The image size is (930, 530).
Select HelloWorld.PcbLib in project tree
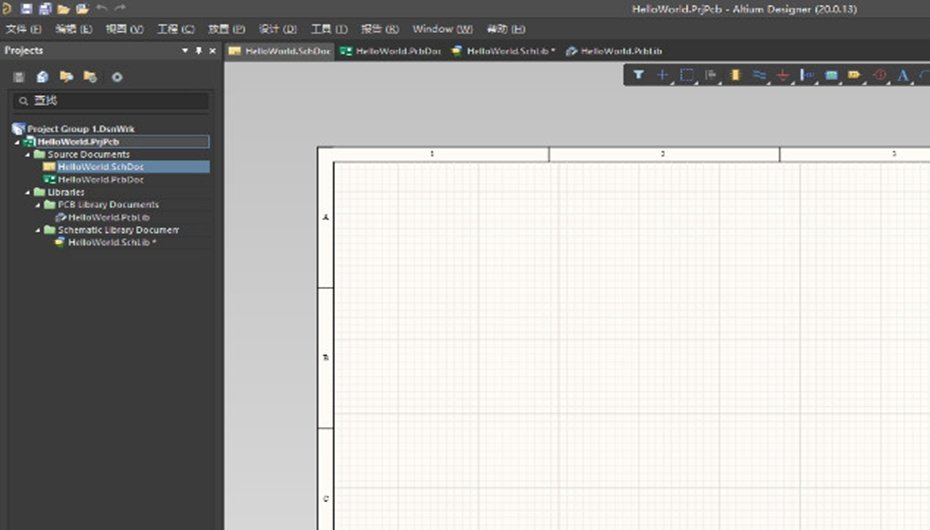[109, 218]
